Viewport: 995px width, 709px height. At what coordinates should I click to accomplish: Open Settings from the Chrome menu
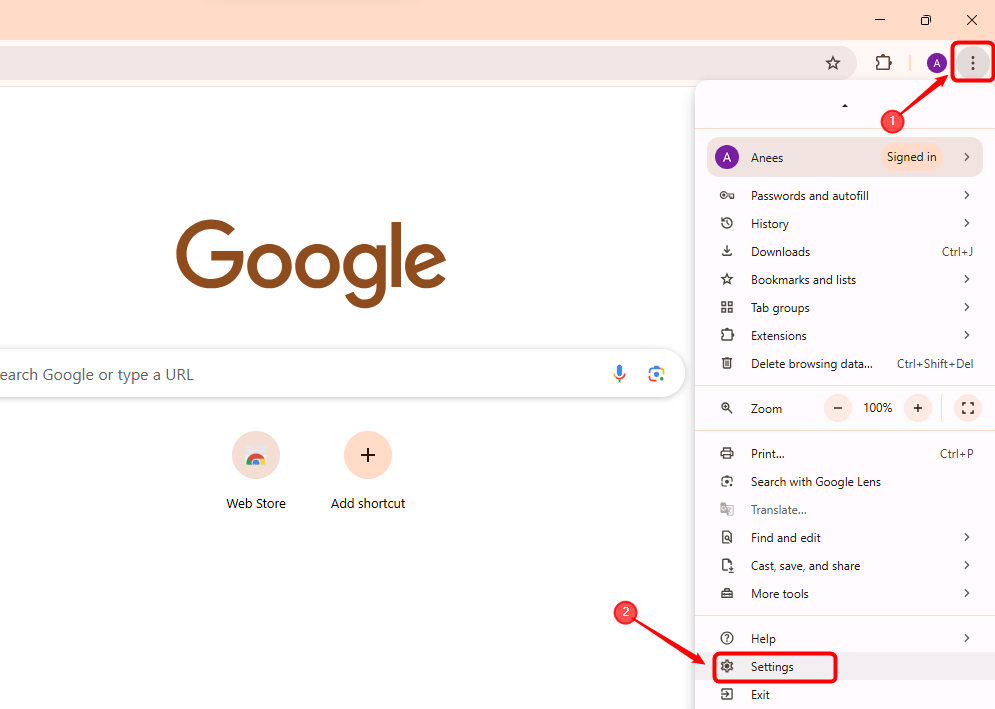tap(845, 666)
